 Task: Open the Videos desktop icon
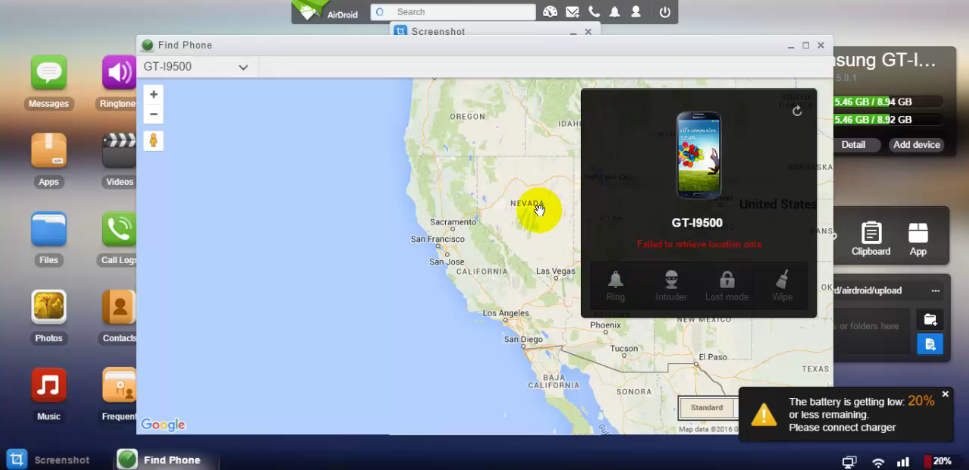(x=119, y=151)
